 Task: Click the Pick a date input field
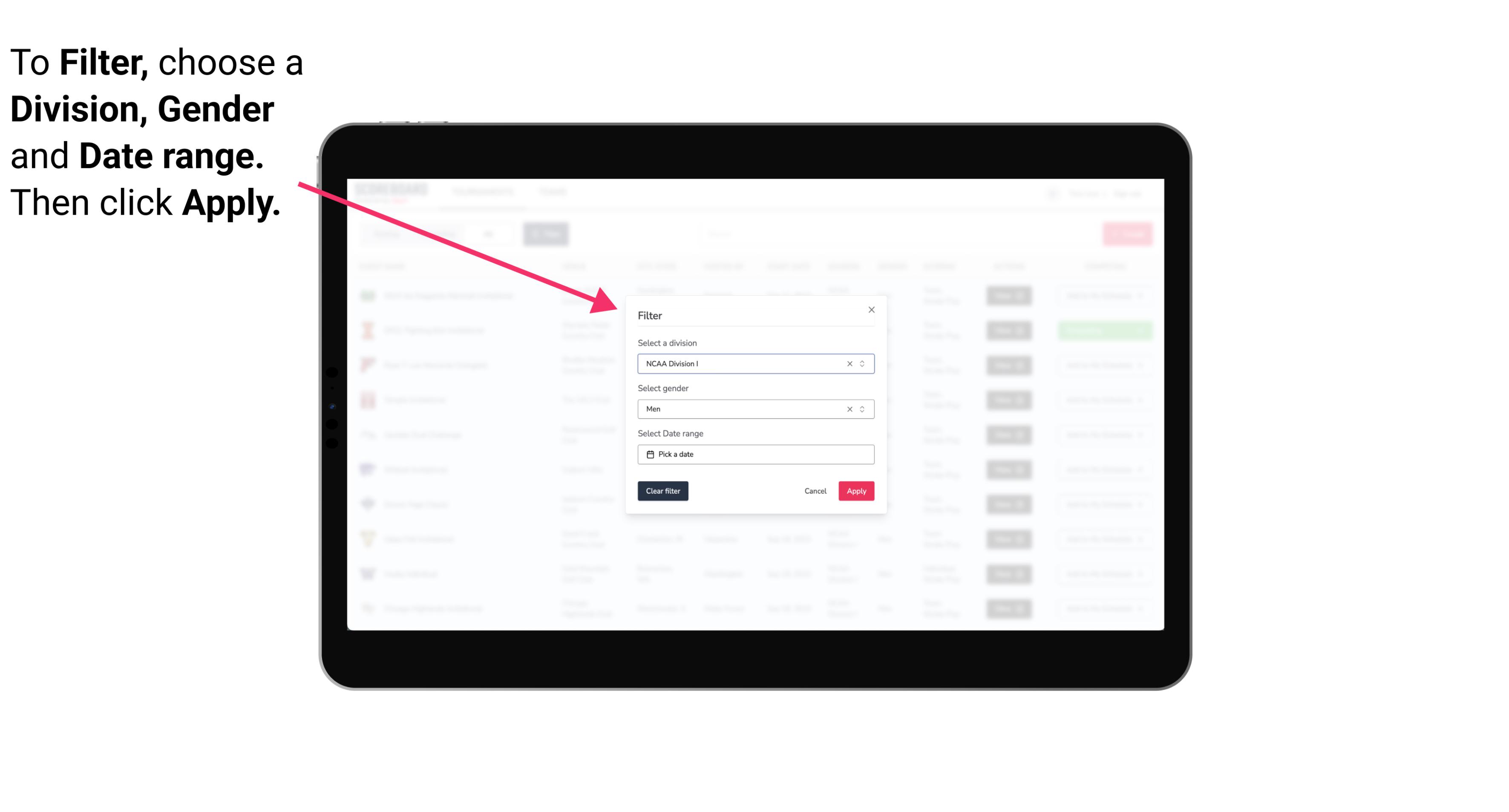[755, 454]
